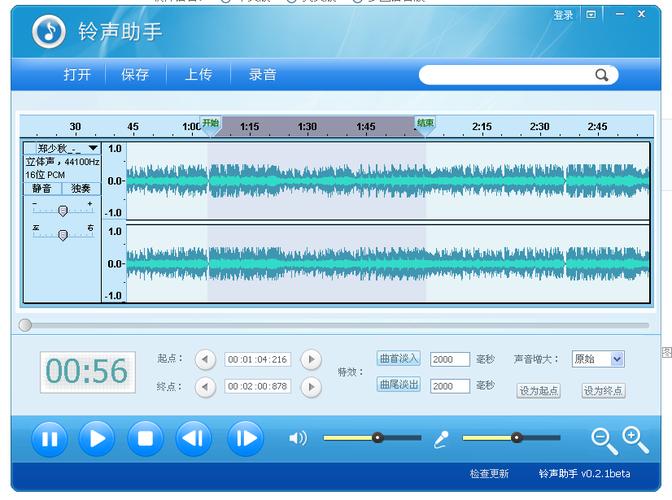Open the window options menu beside 登录
Screen dimensions: 672x500
591,15
